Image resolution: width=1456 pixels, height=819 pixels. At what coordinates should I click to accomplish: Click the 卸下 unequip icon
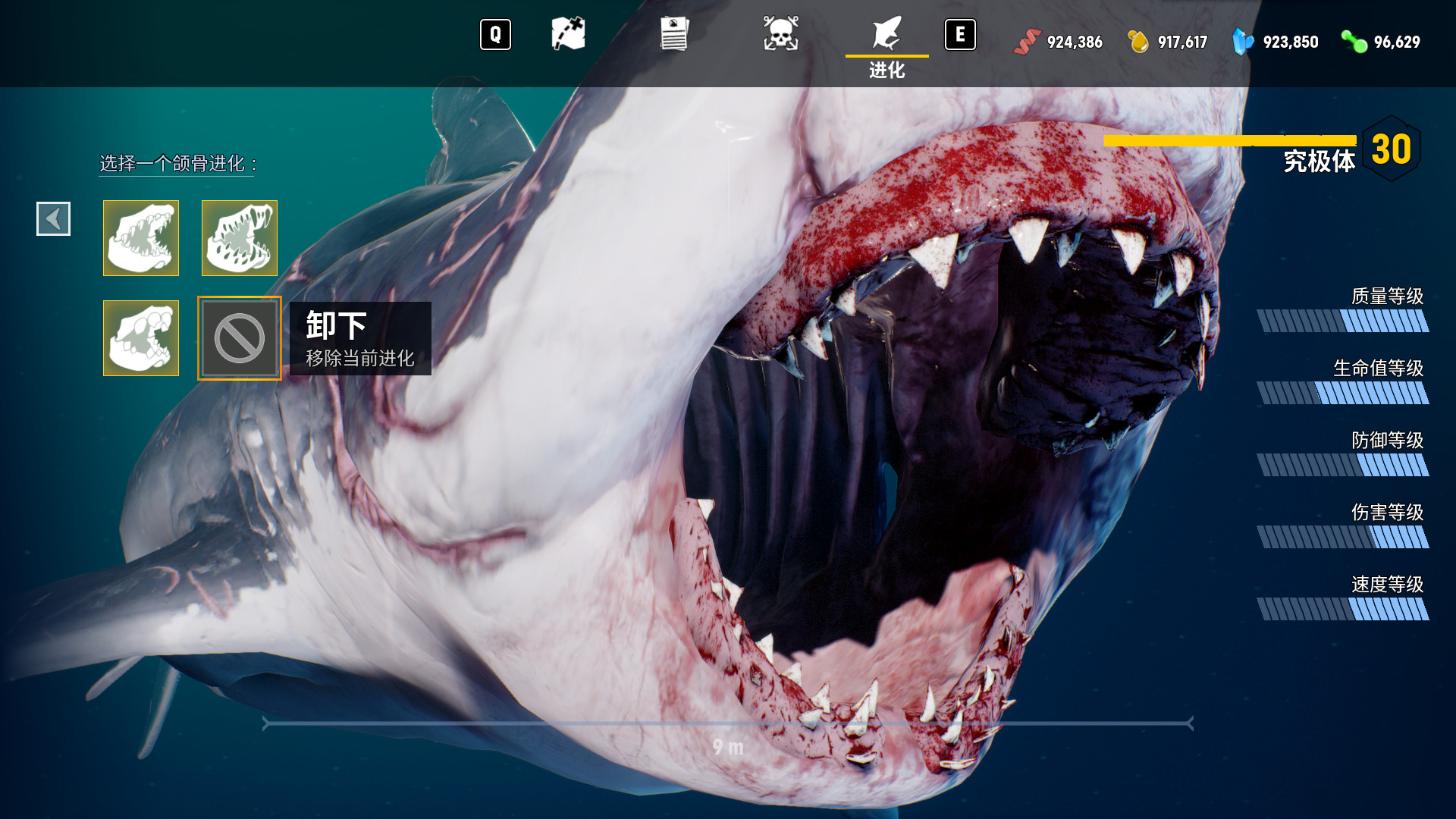coord(240,338)
